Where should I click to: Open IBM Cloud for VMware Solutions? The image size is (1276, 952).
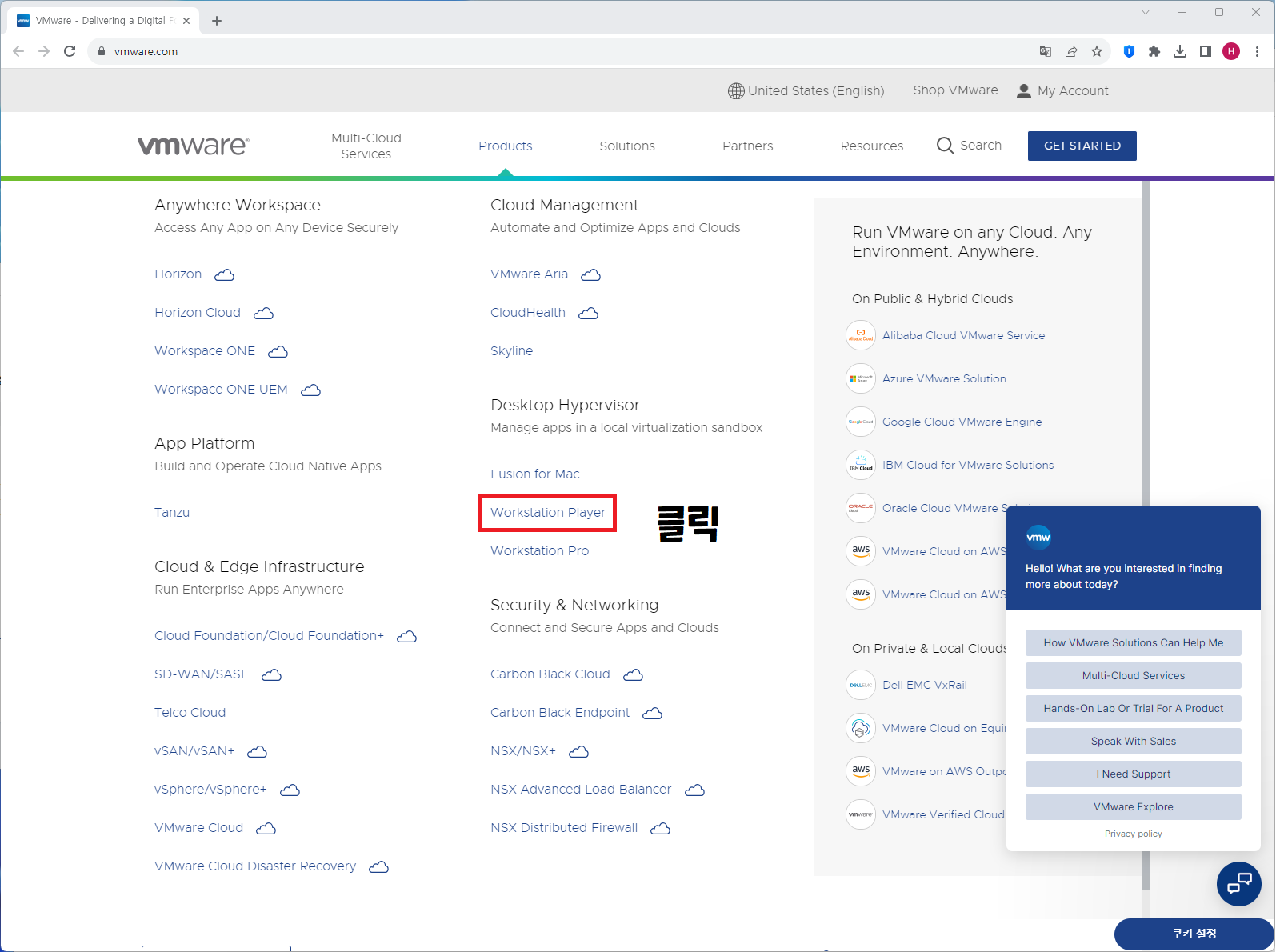[968, 465]
